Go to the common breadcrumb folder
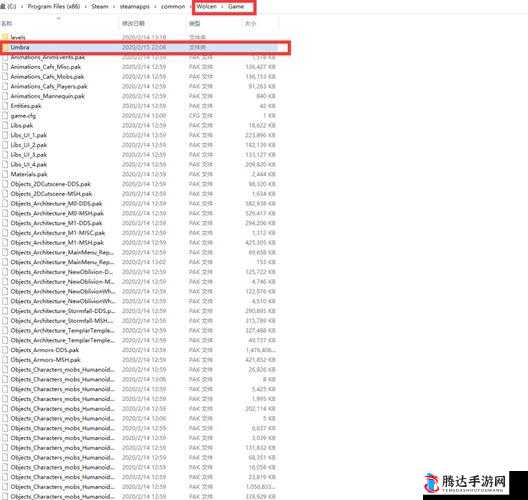This screenshot has height=500, width=528. [x=173, y=6]
